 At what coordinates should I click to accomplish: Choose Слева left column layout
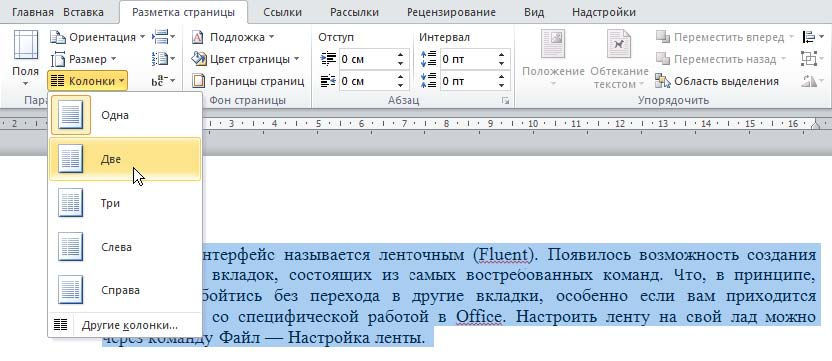125,247
